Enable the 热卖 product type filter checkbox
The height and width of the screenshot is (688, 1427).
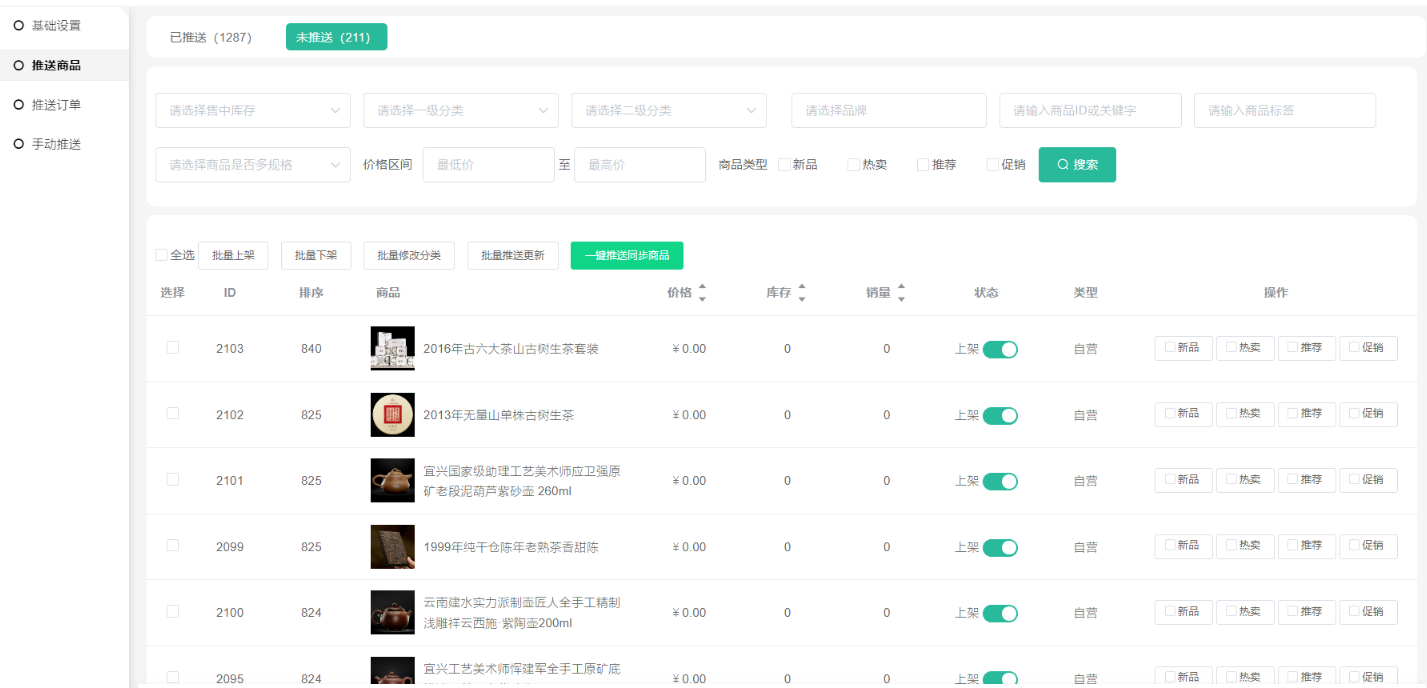point(854,165)
